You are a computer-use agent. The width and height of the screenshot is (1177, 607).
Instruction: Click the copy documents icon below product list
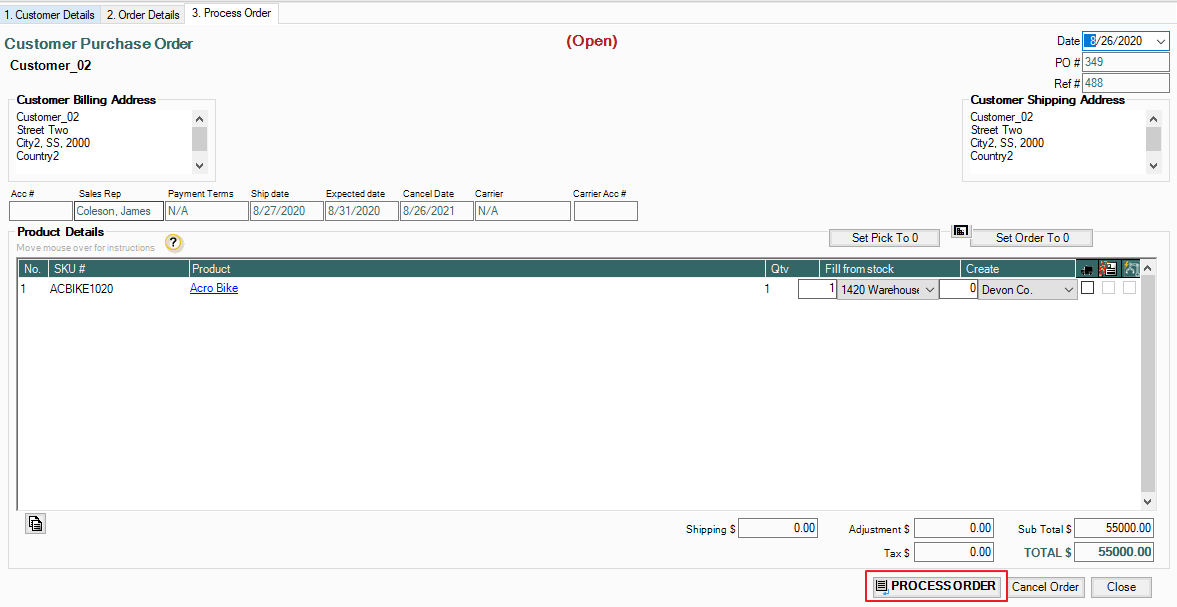[36, 523]
